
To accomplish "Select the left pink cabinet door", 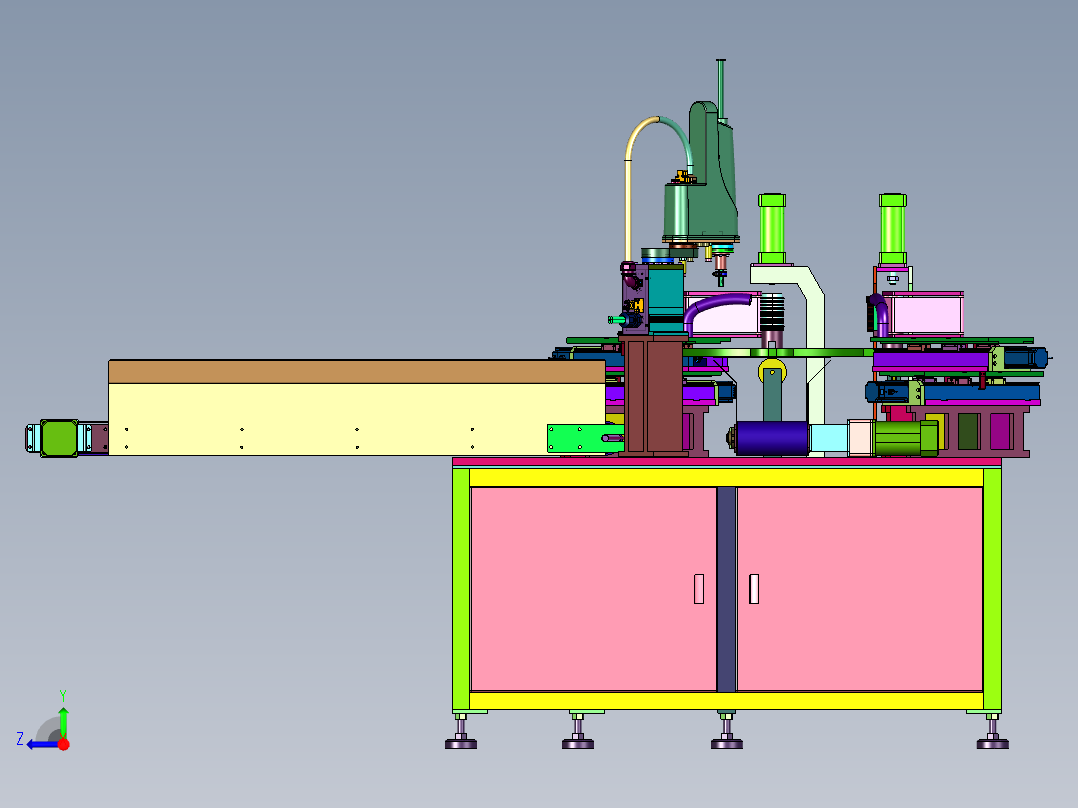I will pos(593,589).
